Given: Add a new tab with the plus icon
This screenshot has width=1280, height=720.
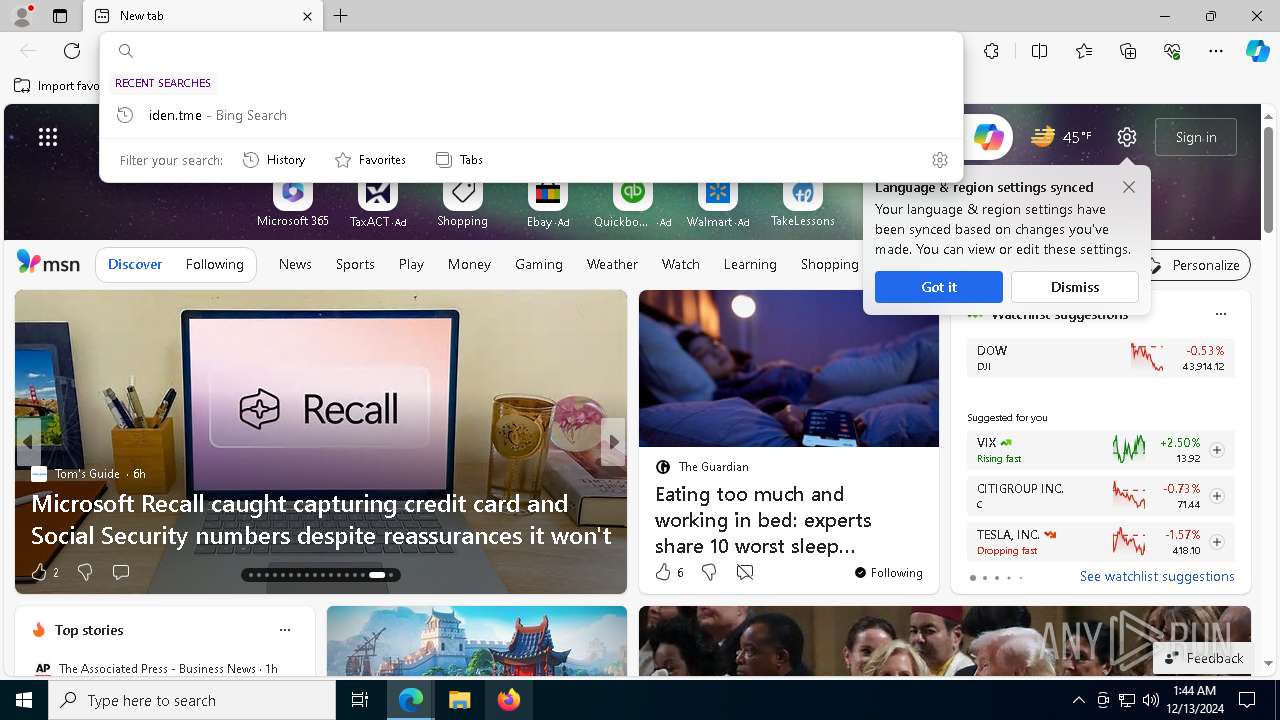Looking at the screenshot, I should coord(340,16).
